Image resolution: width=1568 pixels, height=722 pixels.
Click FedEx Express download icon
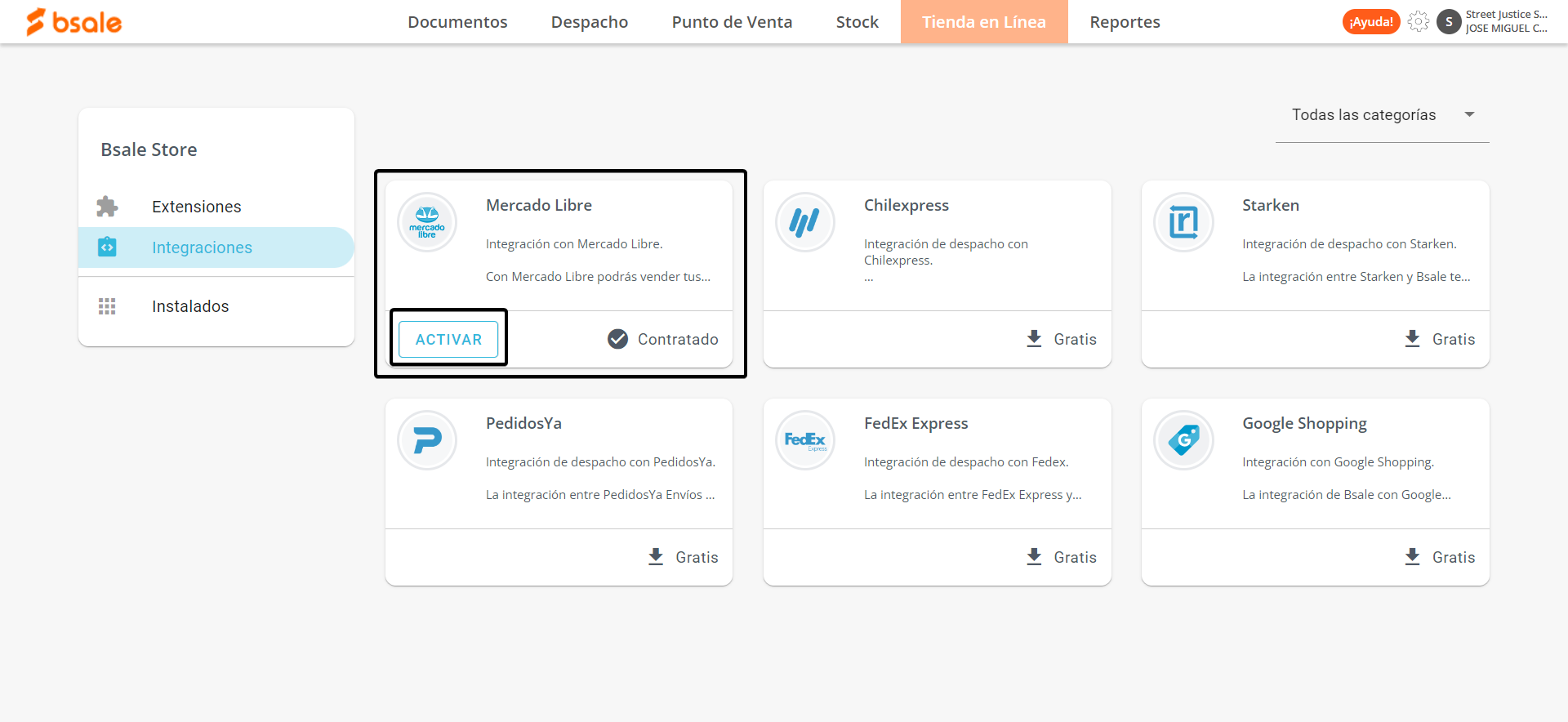pos(1034,556)
